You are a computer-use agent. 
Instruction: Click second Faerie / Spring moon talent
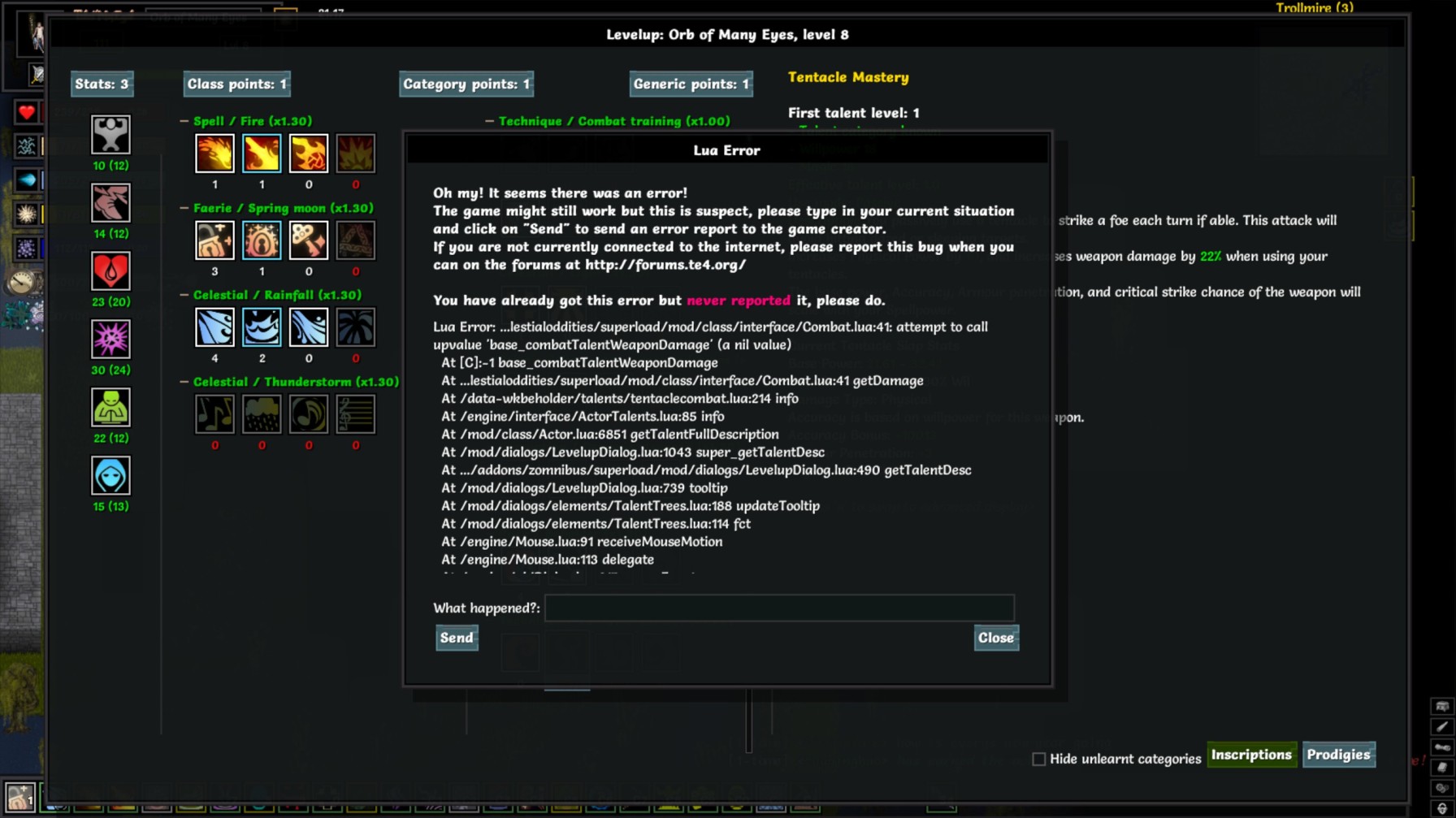coord(262,240)
